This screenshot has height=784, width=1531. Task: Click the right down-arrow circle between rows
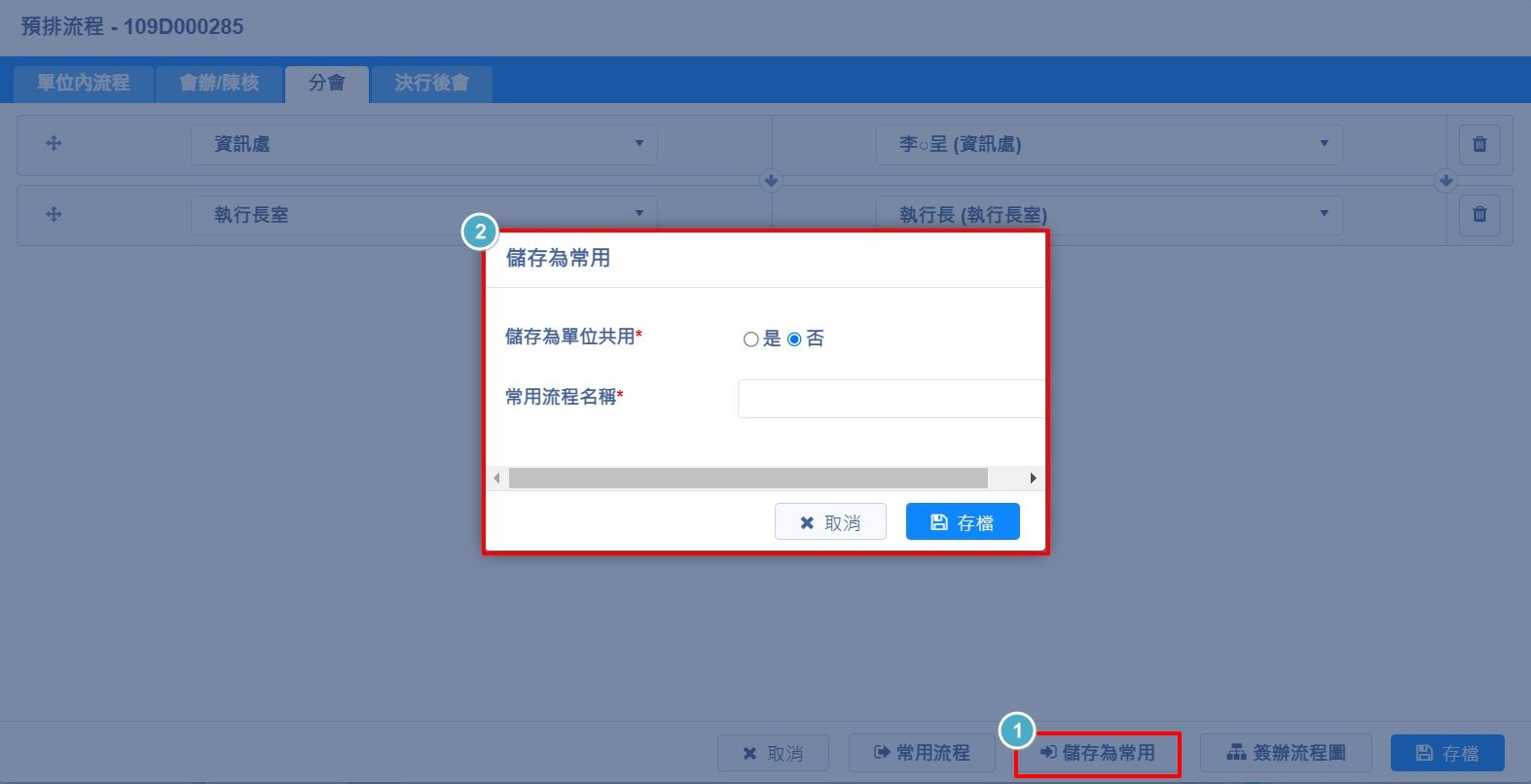pos(1445,180)
